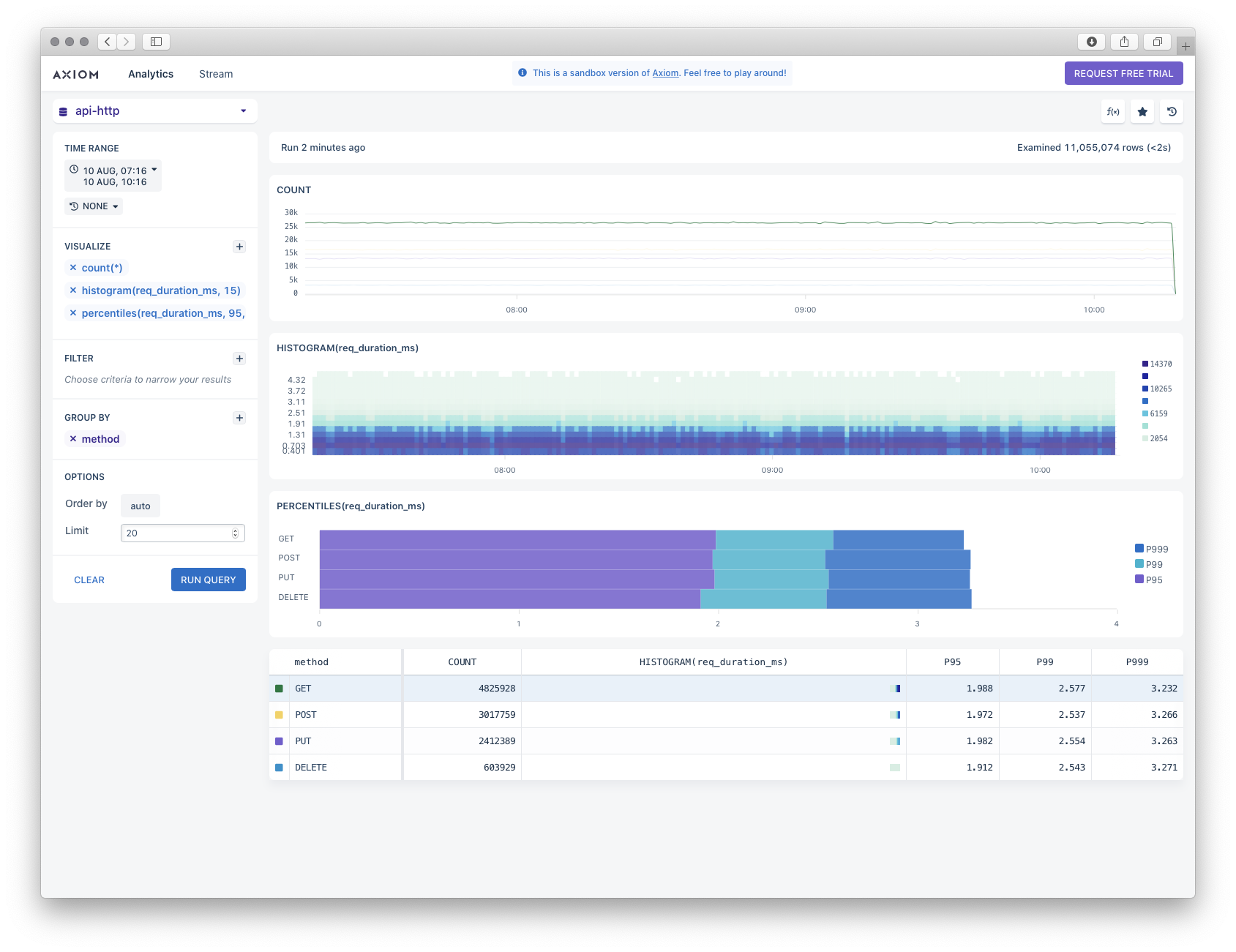Viewport: 1236px width, 952px height.
Task: Toggle P95 series in percentiles legend
Action: 1148,580
